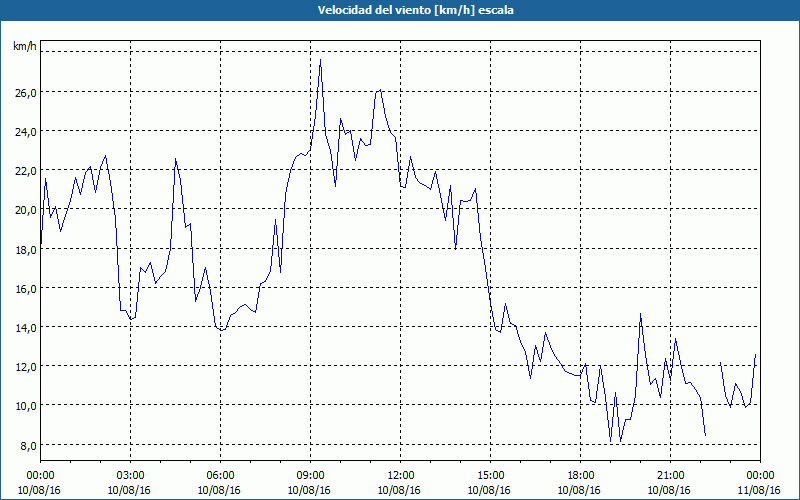Image resolution: width=800 pixels, height=500 pixels.
Task: Click the 26,0 y-axis label
Action: pyautogui.click(x=24, y=92)
